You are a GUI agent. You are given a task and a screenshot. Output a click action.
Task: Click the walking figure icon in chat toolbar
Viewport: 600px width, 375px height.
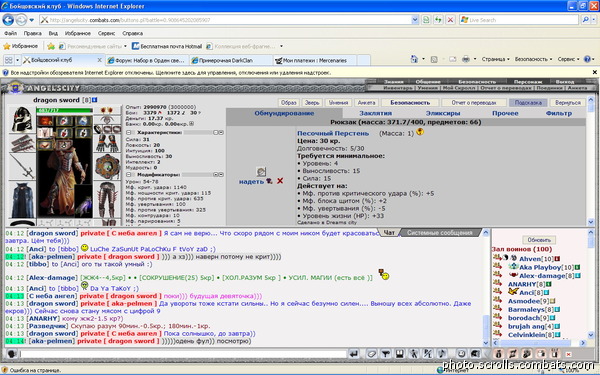coord(414,354)
